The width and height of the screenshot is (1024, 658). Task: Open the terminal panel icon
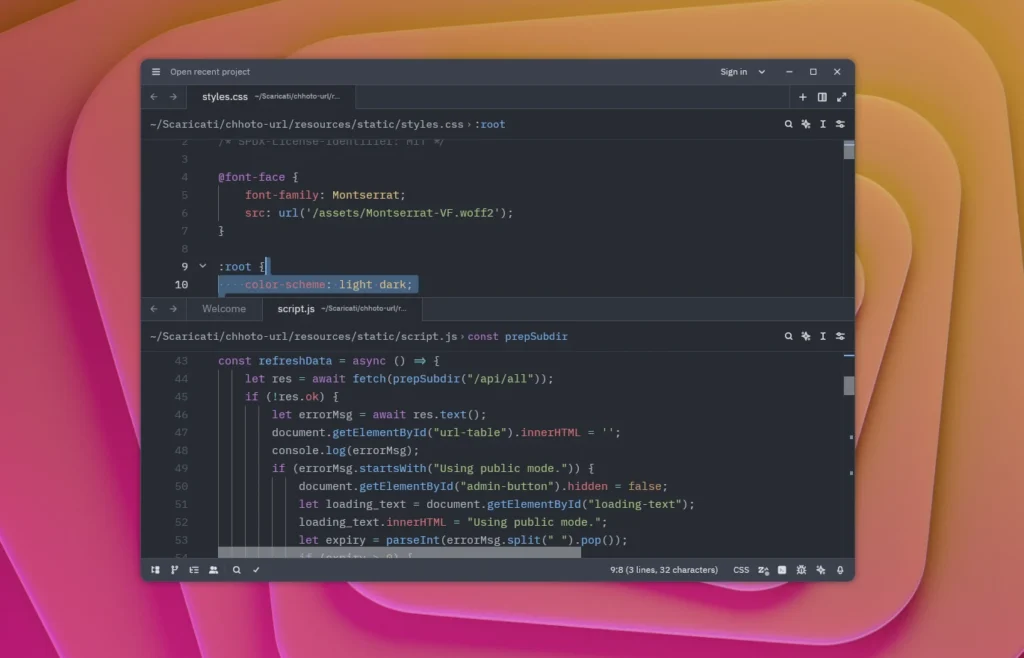[782, 570]
